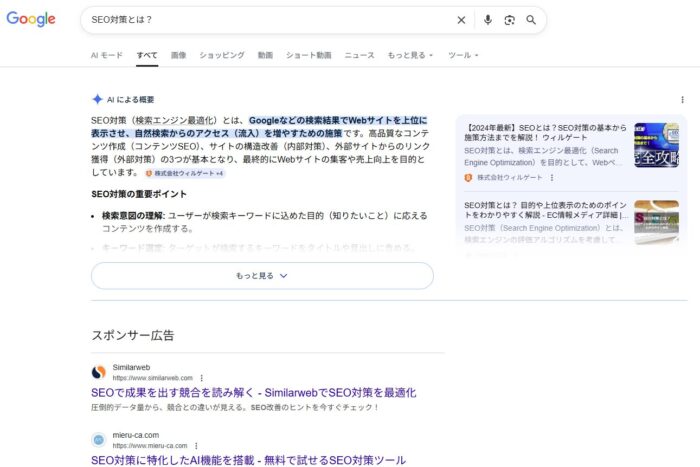Expand AI overview with もっと見る button

tap(262, 276)
